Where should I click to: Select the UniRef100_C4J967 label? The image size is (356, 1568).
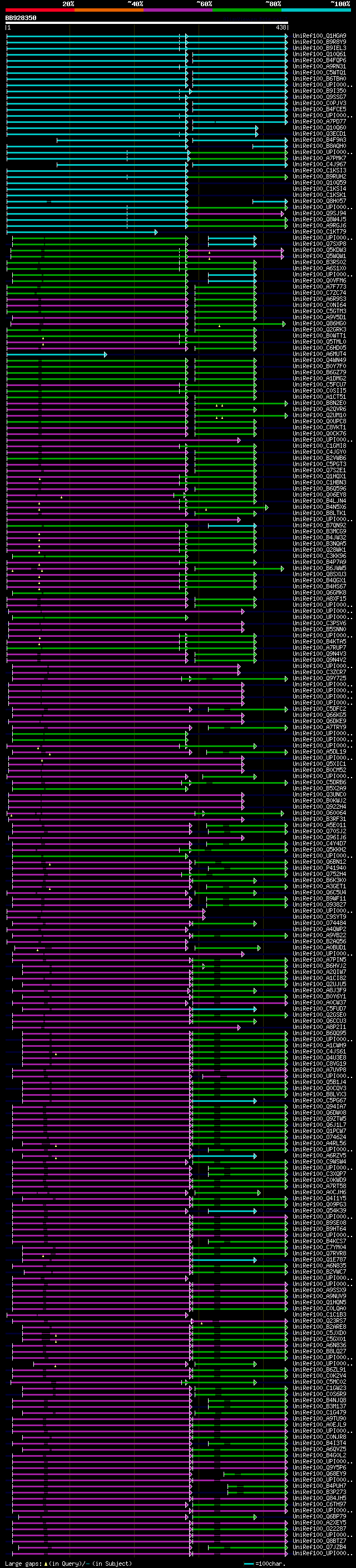(x=319, y=164)
